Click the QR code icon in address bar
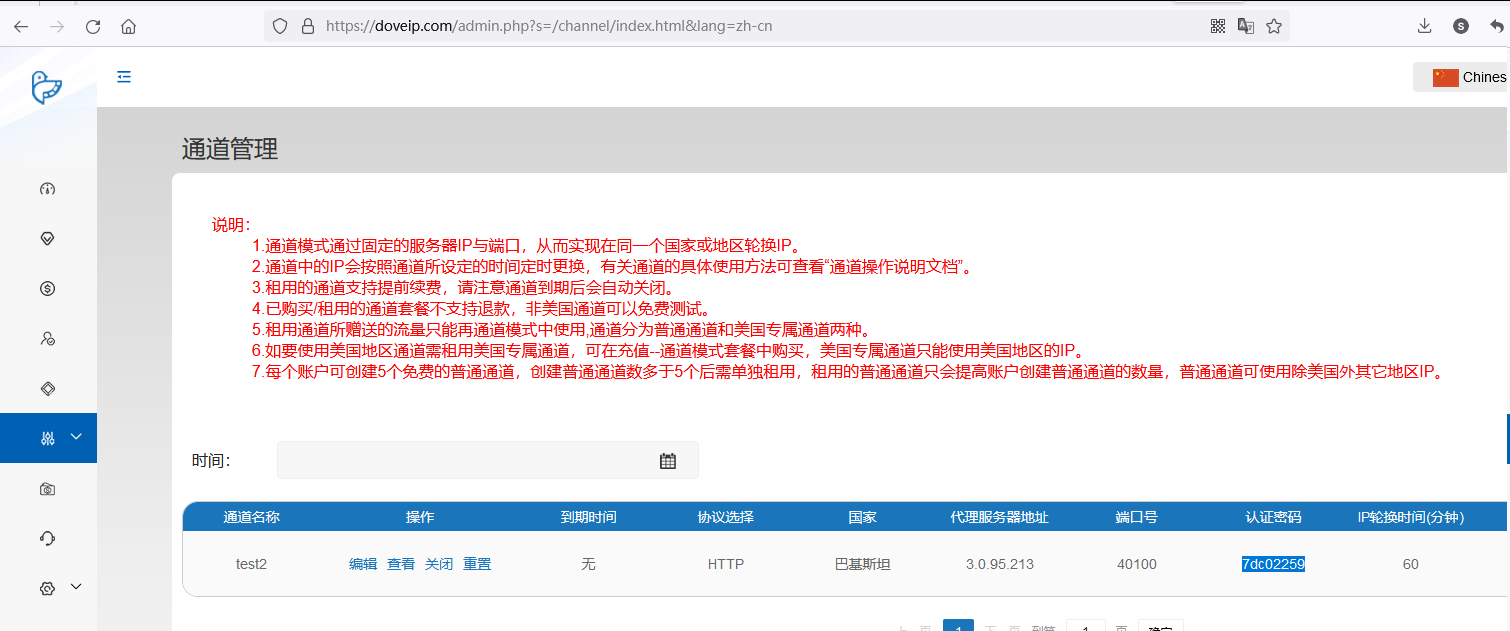 pyautogui.click(x=1218, y=27)
